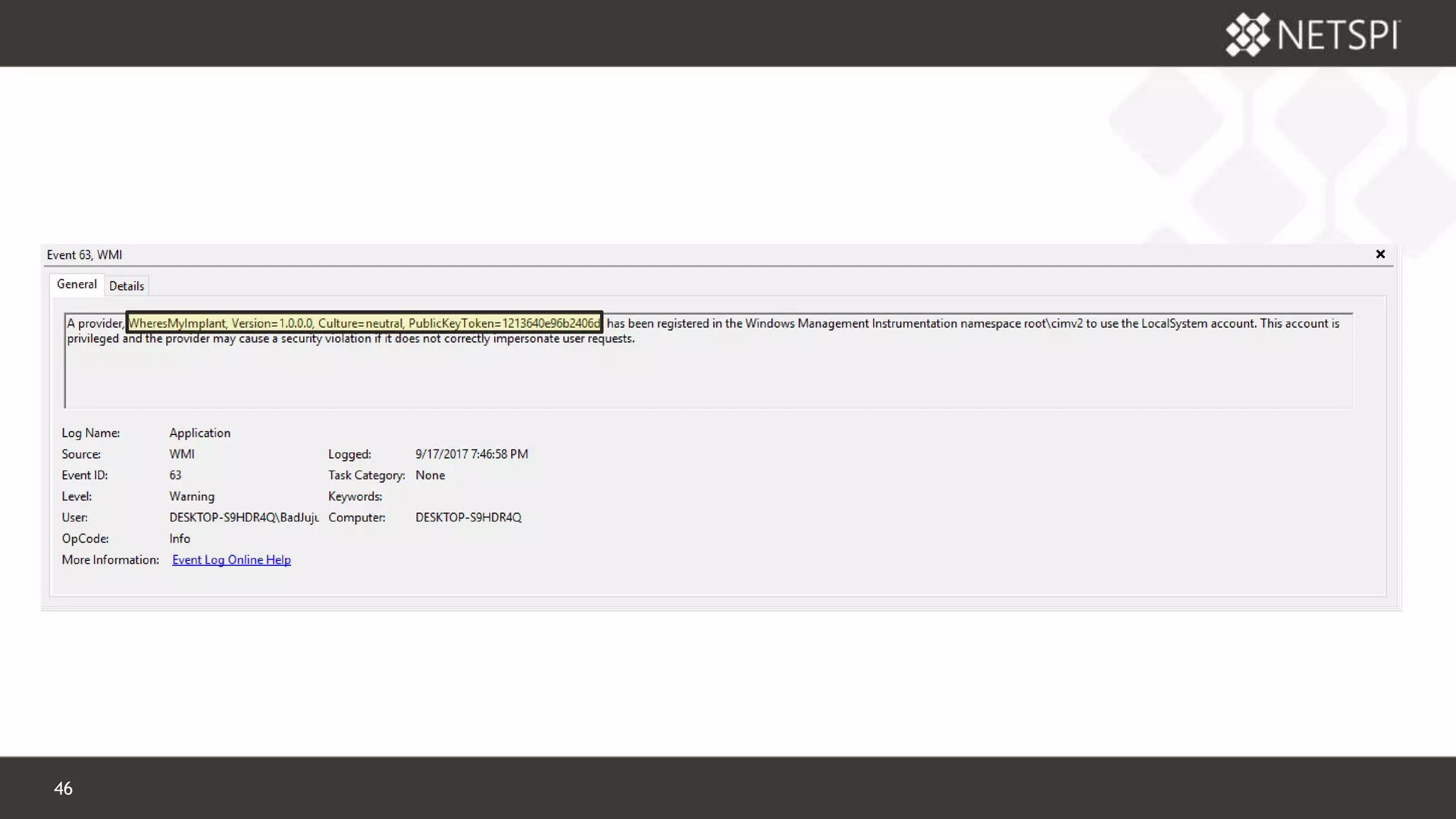Select the event ID value 63

[x=176, y=476]
